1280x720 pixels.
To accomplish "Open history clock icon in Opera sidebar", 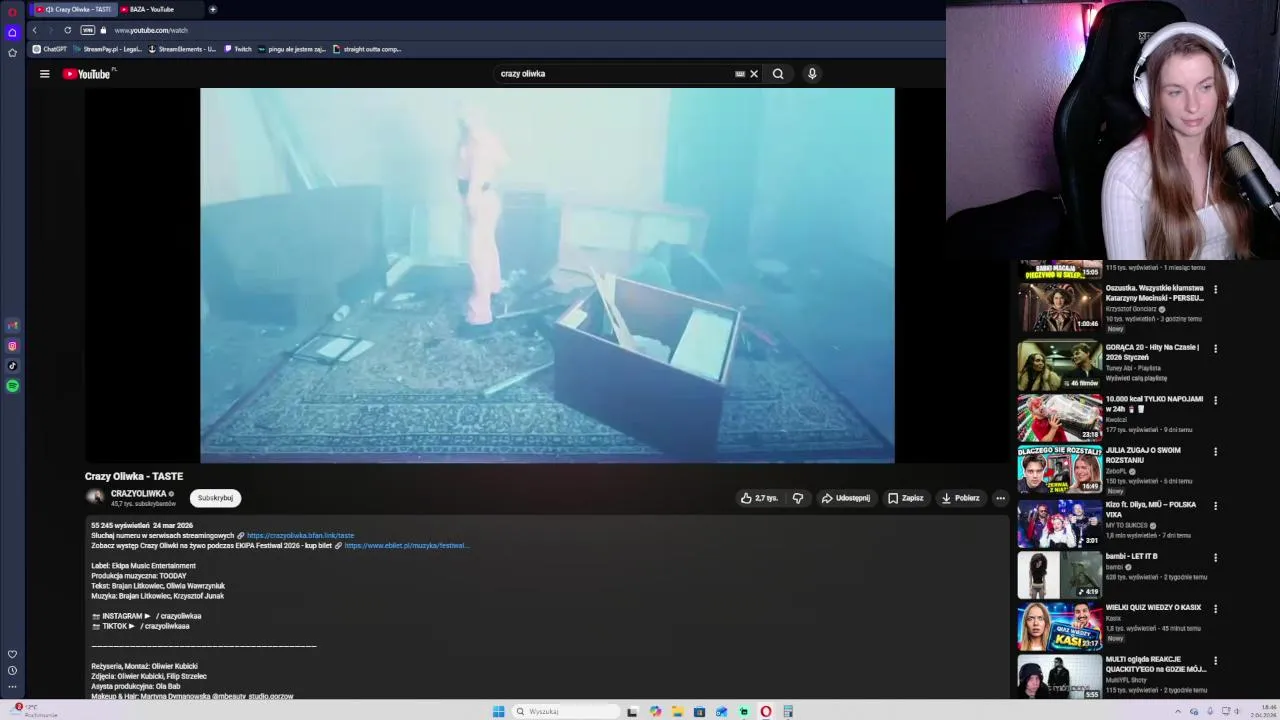I will coord(12,670).
